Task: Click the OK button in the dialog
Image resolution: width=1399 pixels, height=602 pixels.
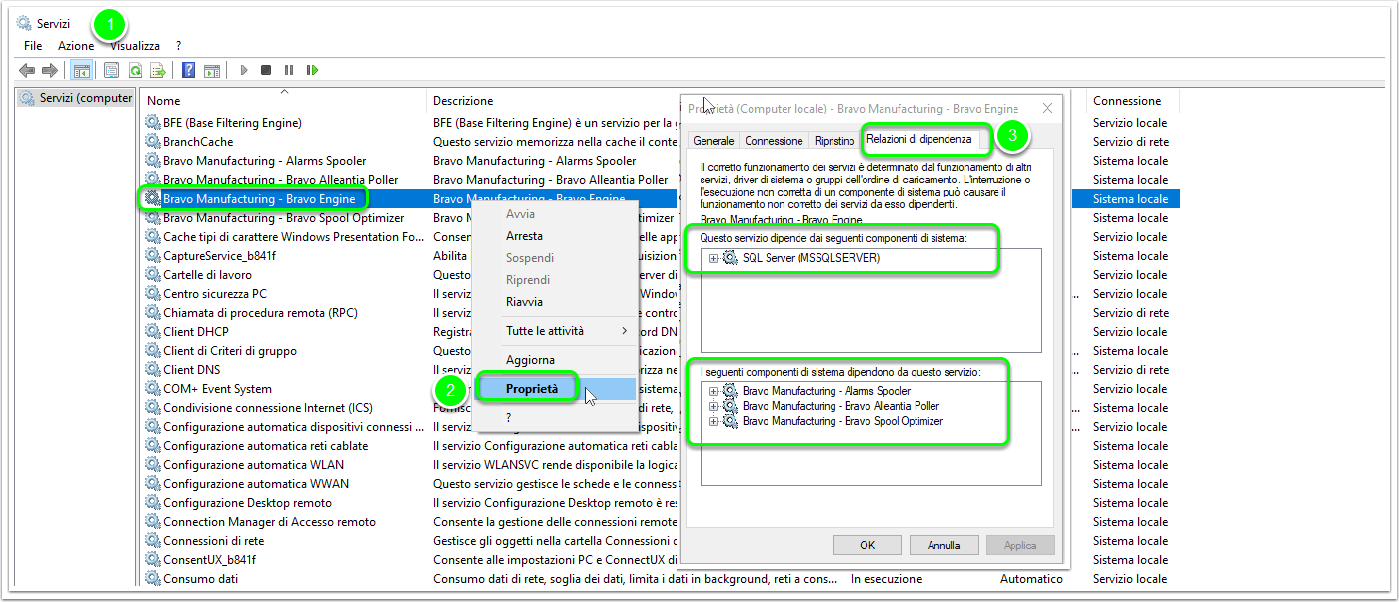Action: pyautogui.click(x=867, y=545)
